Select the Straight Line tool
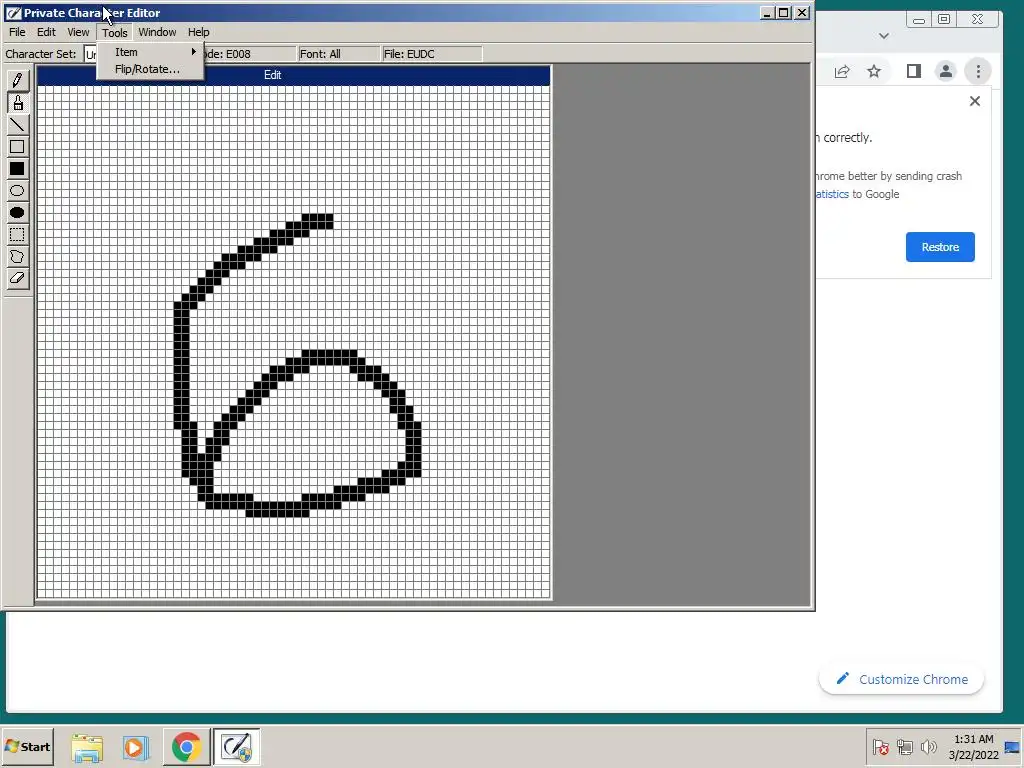The height and width of the screenshot is (768, 1024). [x=18, y=125]
